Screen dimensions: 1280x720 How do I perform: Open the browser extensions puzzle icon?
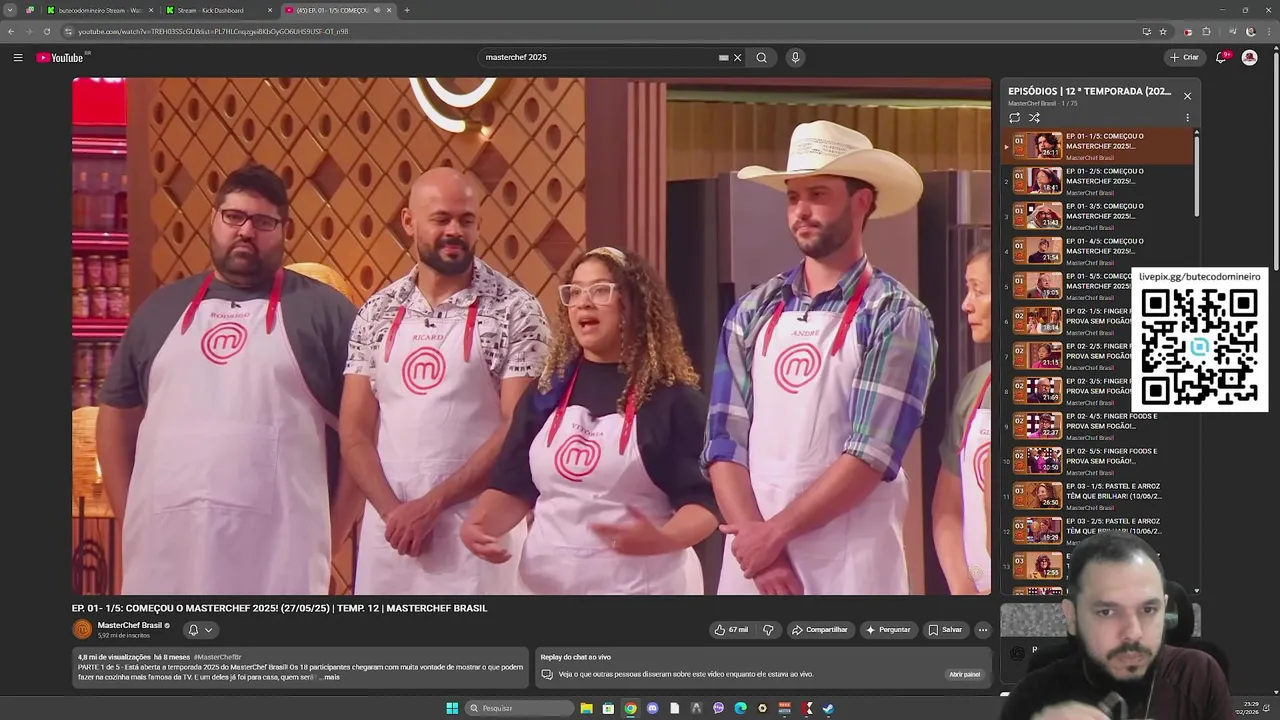[1206, 31]
